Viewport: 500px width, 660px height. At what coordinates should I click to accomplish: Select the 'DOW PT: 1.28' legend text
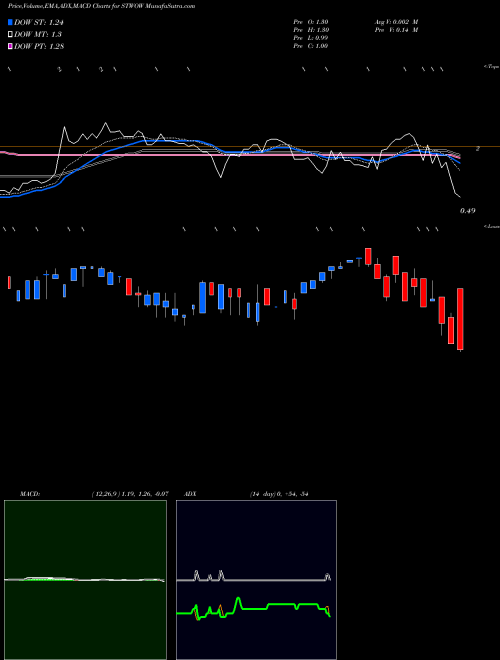[x=39, y=46]
